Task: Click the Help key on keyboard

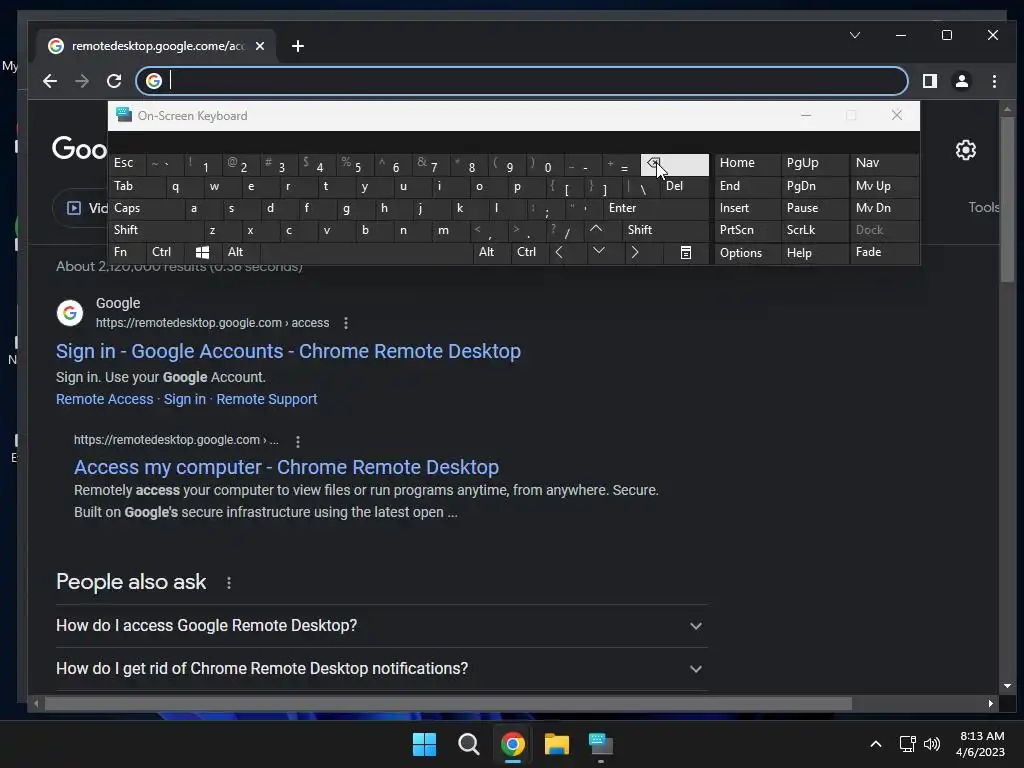Action: tap(814, 253)
